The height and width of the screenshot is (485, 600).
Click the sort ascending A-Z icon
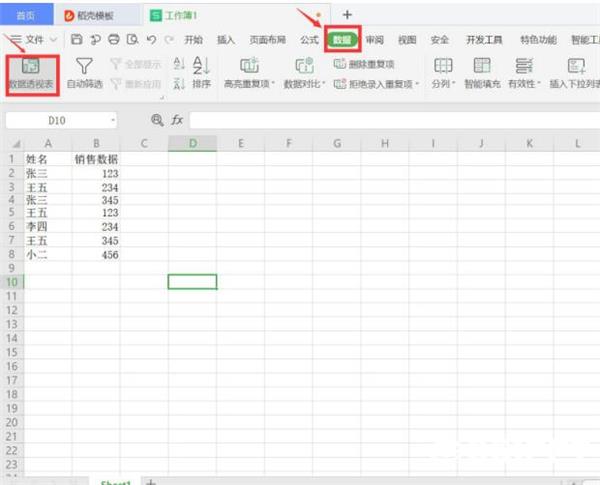(x=179, y=64)
